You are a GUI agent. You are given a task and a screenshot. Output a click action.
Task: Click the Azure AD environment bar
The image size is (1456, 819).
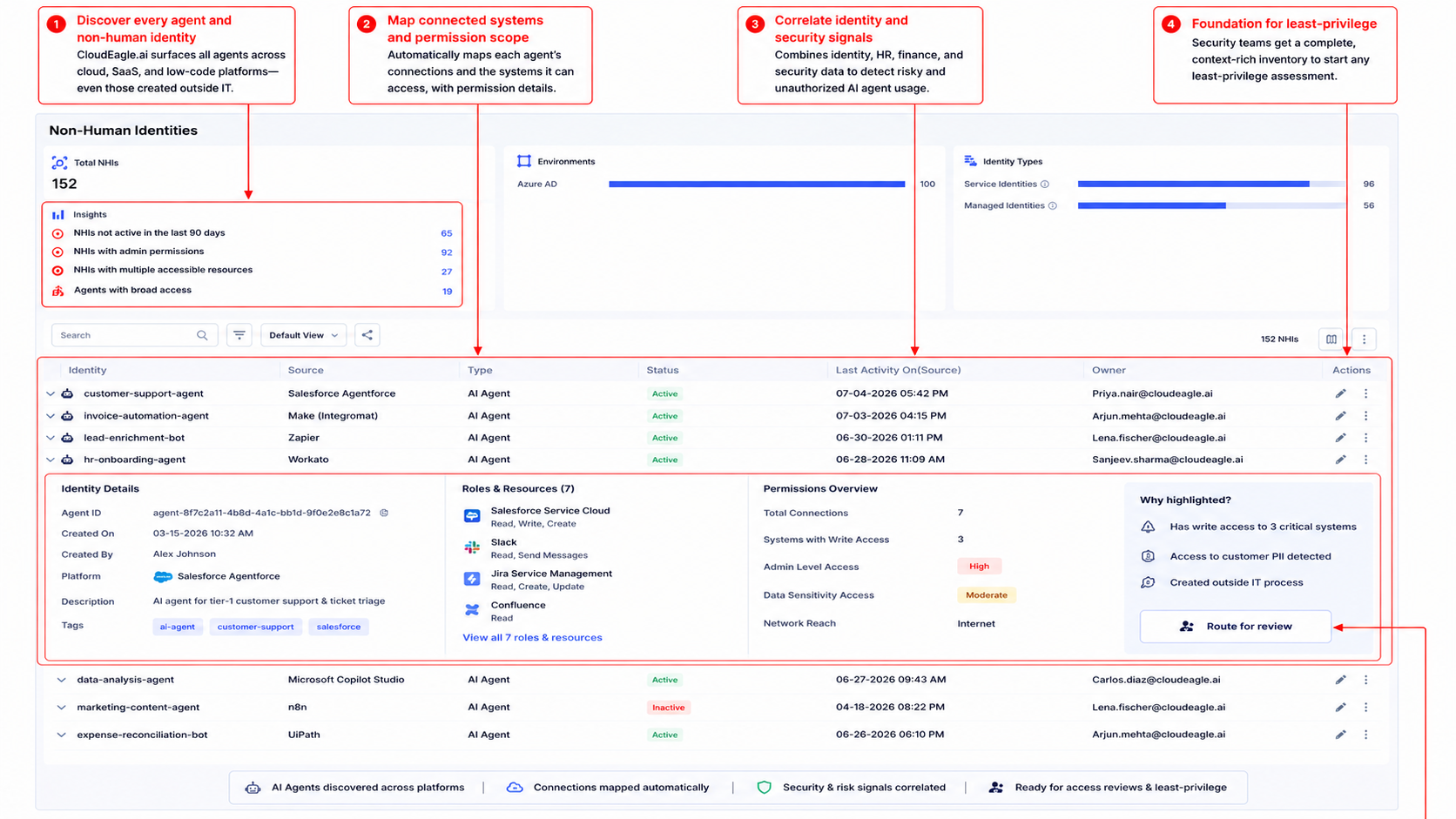point(757,185)
